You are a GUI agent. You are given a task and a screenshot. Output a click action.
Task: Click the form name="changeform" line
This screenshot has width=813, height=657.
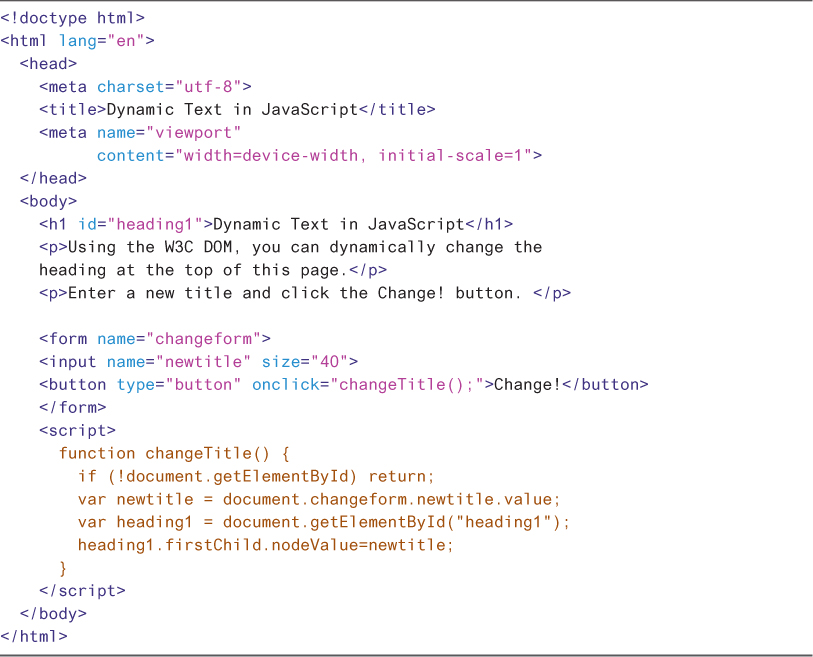pos(155,339)
